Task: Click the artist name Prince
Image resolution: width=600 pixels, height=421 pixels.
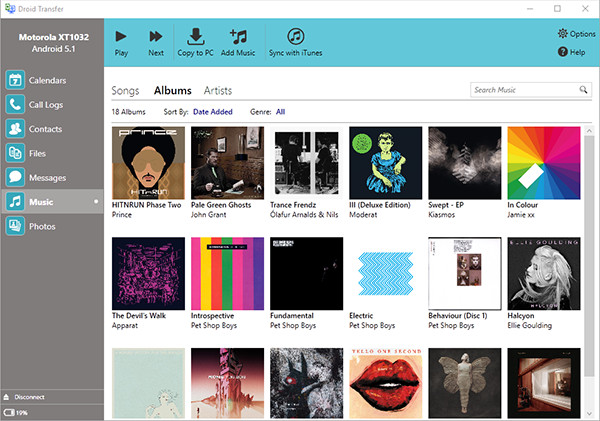Action: point(122,215)
